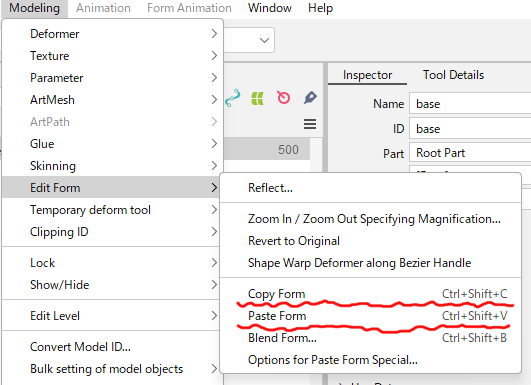This screenshot has width=531, height=385.
Task: Click Paste Form menu entry
Action: (x=370, y=316)
